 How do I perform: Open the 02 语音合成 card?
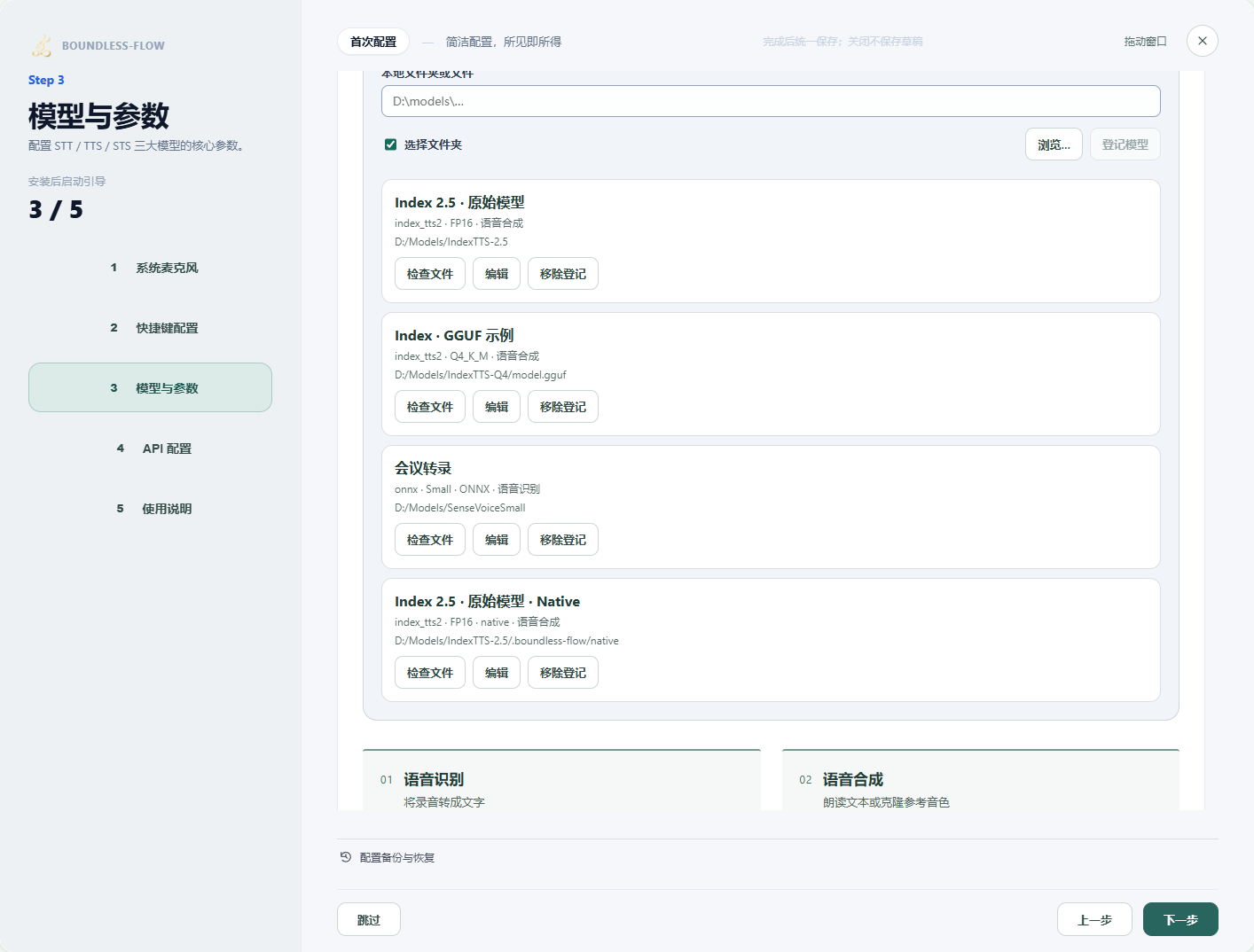click(x=981, y=780)
